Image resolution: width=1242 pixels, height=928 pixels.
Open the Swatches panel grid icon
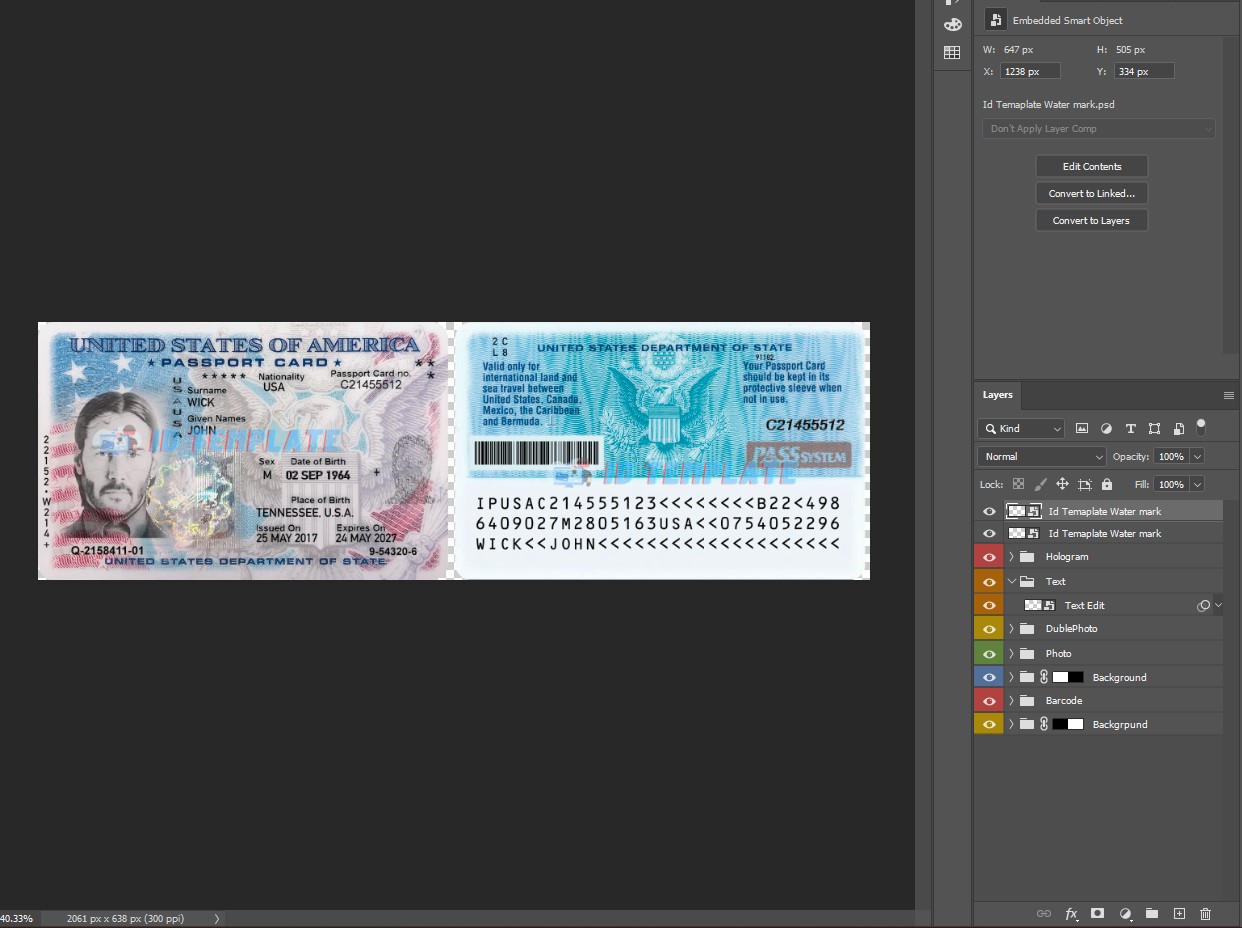(952, 52)
